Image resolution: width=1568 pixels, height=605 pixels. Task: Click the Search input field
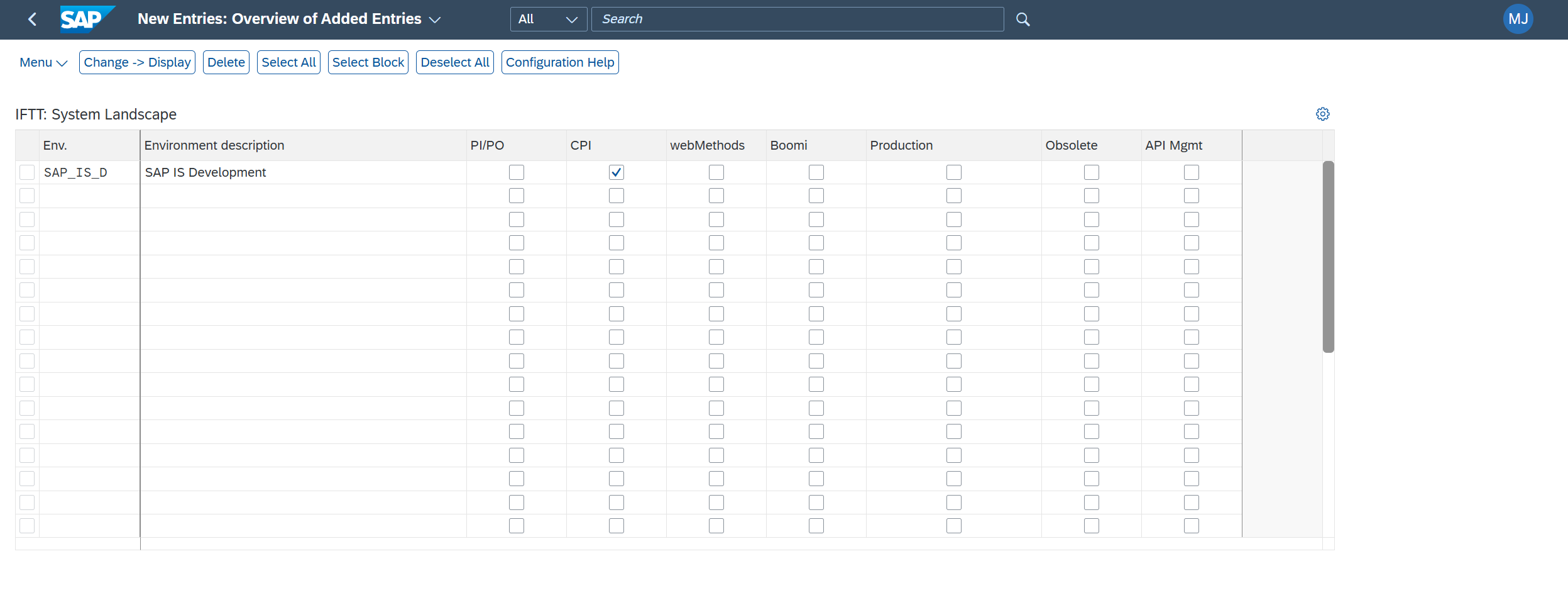coord(797,19)
